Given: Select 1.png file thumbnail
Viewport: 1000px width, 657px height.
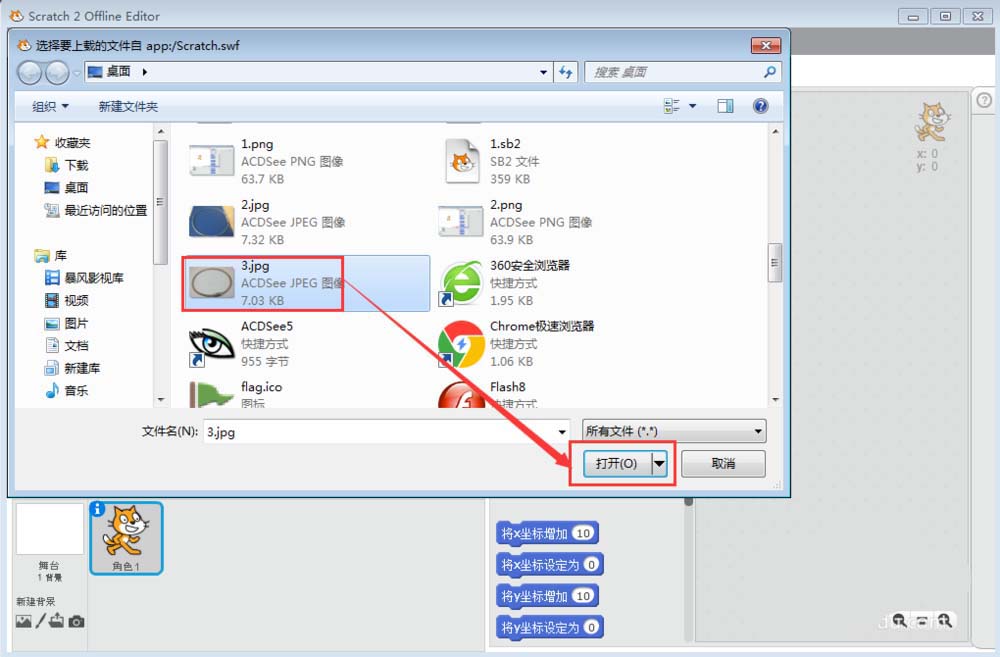Looking at the screenshot, I should 211,161.
